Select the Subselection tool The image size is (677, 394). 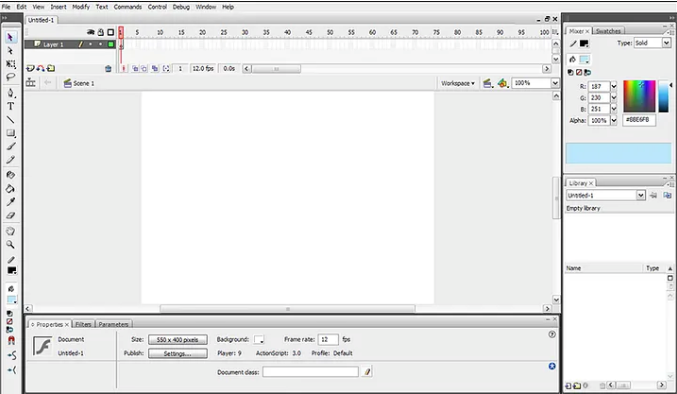click(x=10, y=51)
